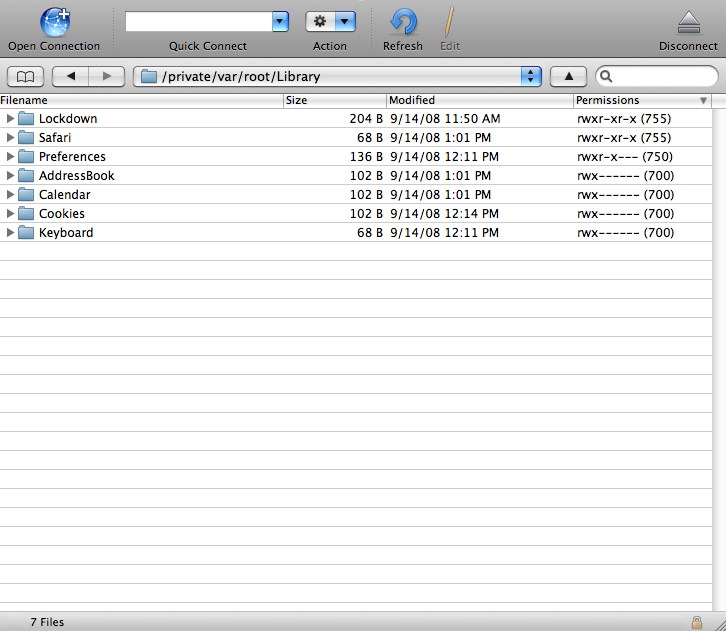
Task: Click the search field
Action: [657, 76]
